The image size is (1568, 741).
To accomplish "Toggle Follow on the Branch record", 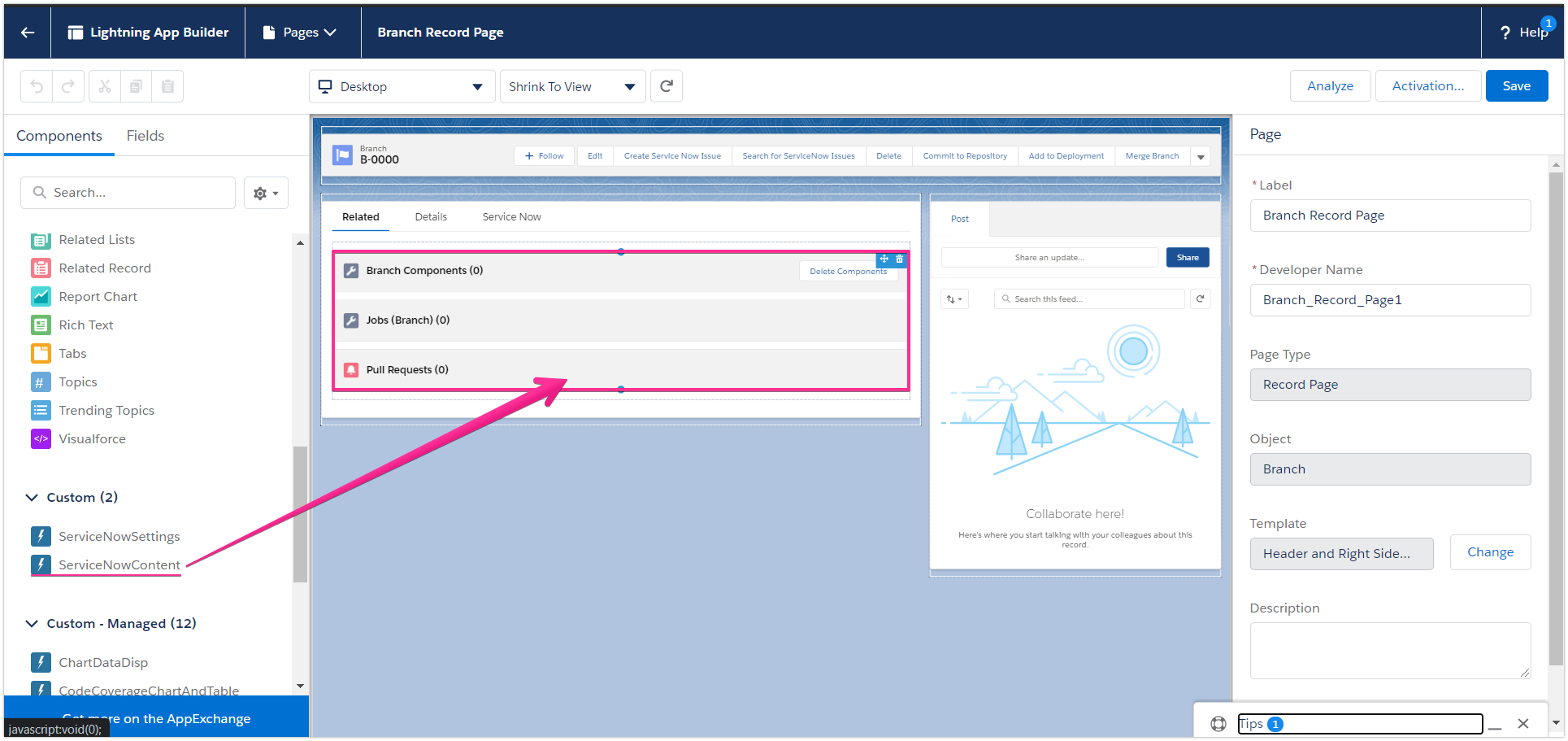I will tap(544, 155).
